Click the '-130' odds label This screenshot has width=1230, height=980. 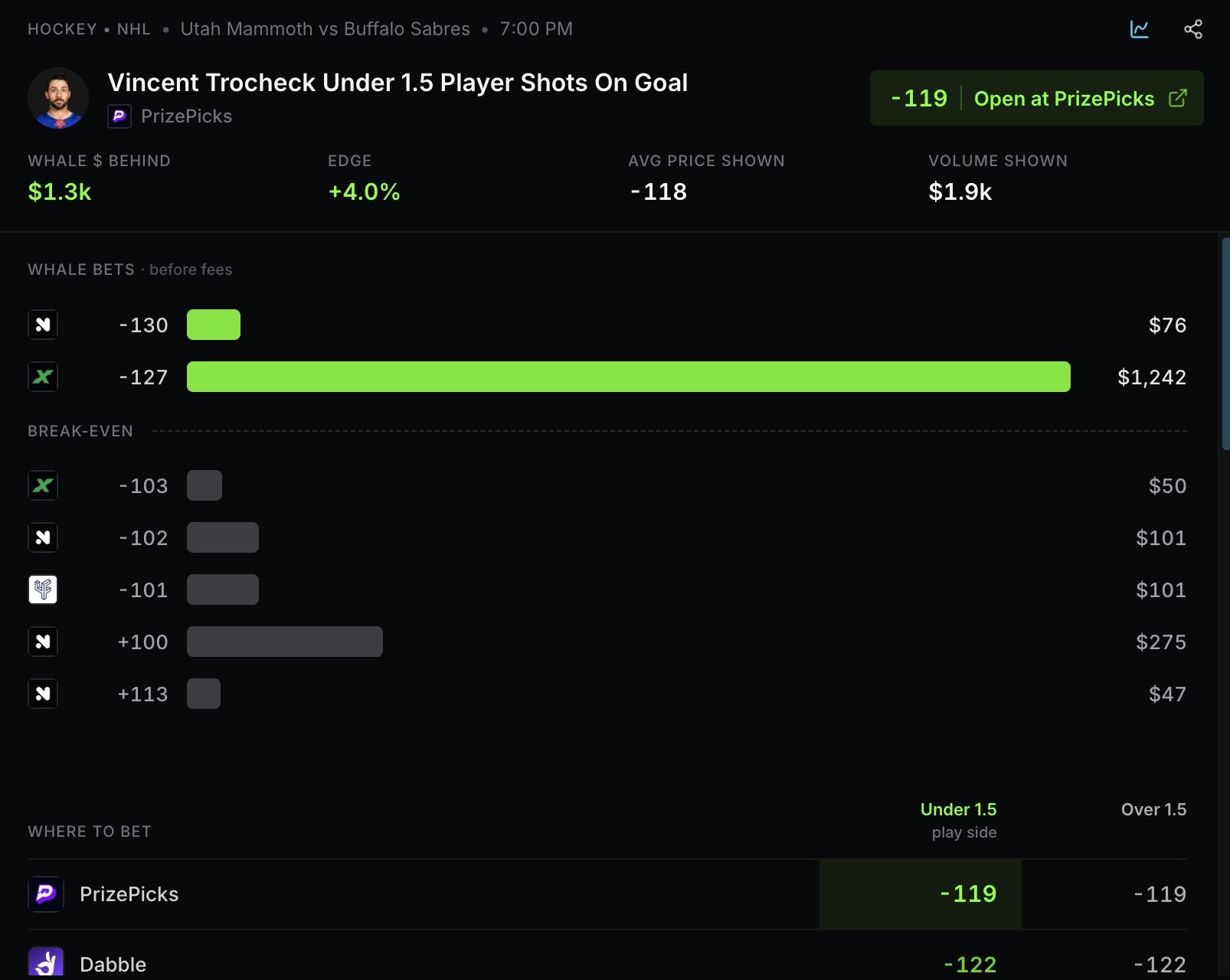(143, 325)
